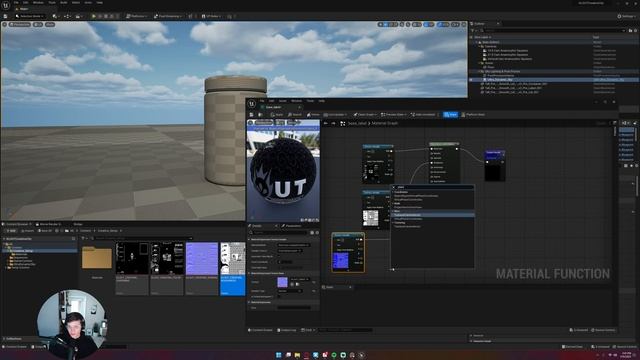Screen dimensions: 640x360
Task: Toggle Hide Unrelated in material editor
Action: pyautogui.click(x=424, y=115)
